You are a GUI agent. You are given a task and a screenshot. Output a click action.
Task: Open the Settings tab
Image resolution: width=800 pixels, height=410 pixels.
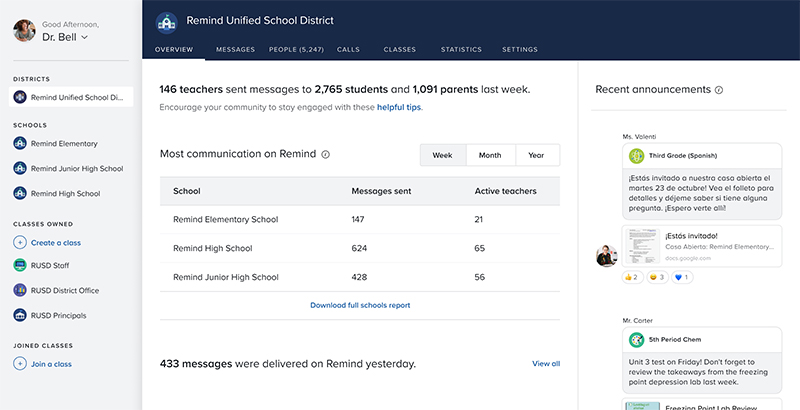(x=520, y=49)
